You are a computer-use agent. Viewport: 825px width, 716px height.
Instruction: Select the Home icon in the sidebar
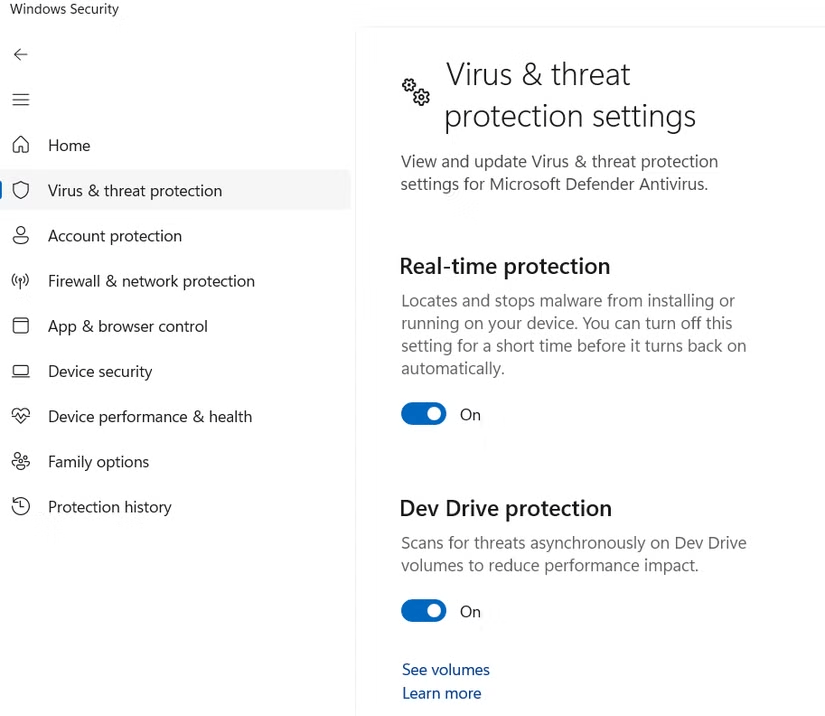pyautogui.click(x=20, y=145)
